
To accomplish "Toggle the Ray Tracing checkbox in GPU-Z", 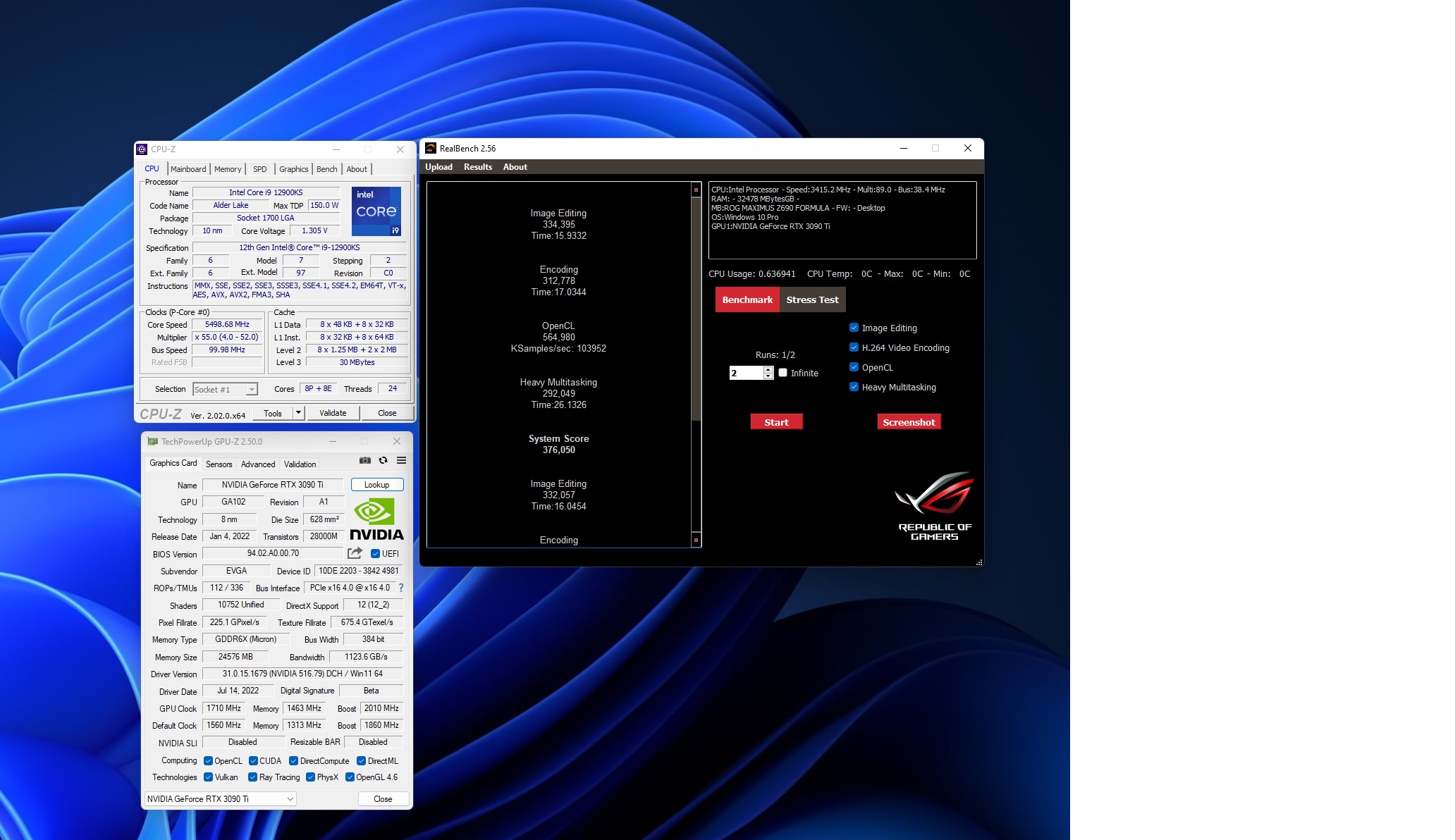I will coord(252,777).
